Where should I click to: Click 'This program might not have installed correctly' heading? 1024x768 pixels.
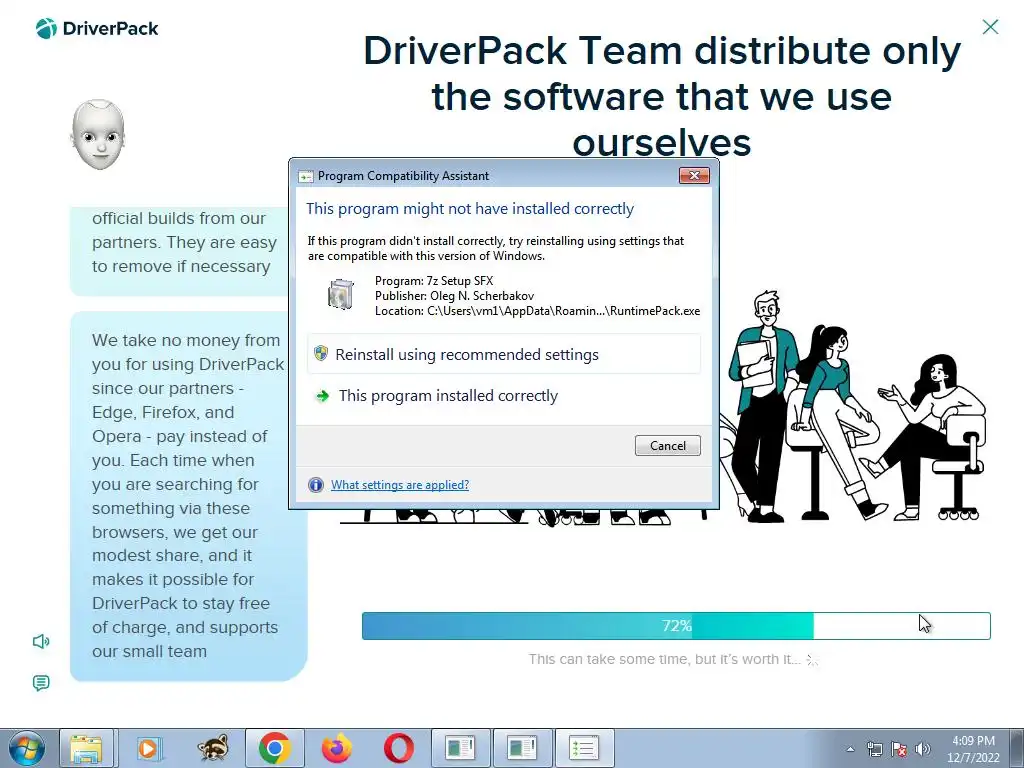click(x=470, y=208)
